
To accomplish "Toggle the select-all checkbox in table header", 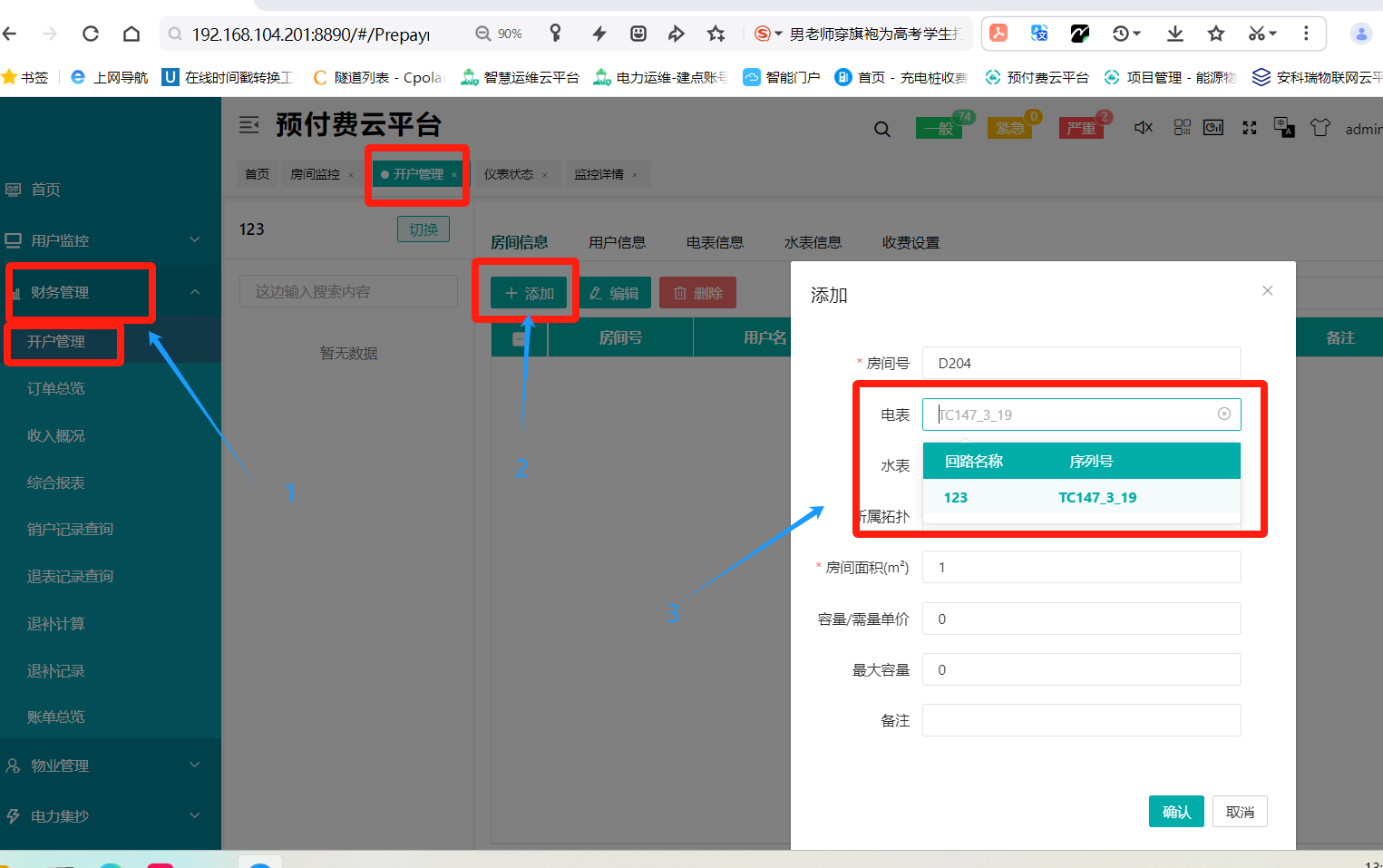I will click(519, 338).
